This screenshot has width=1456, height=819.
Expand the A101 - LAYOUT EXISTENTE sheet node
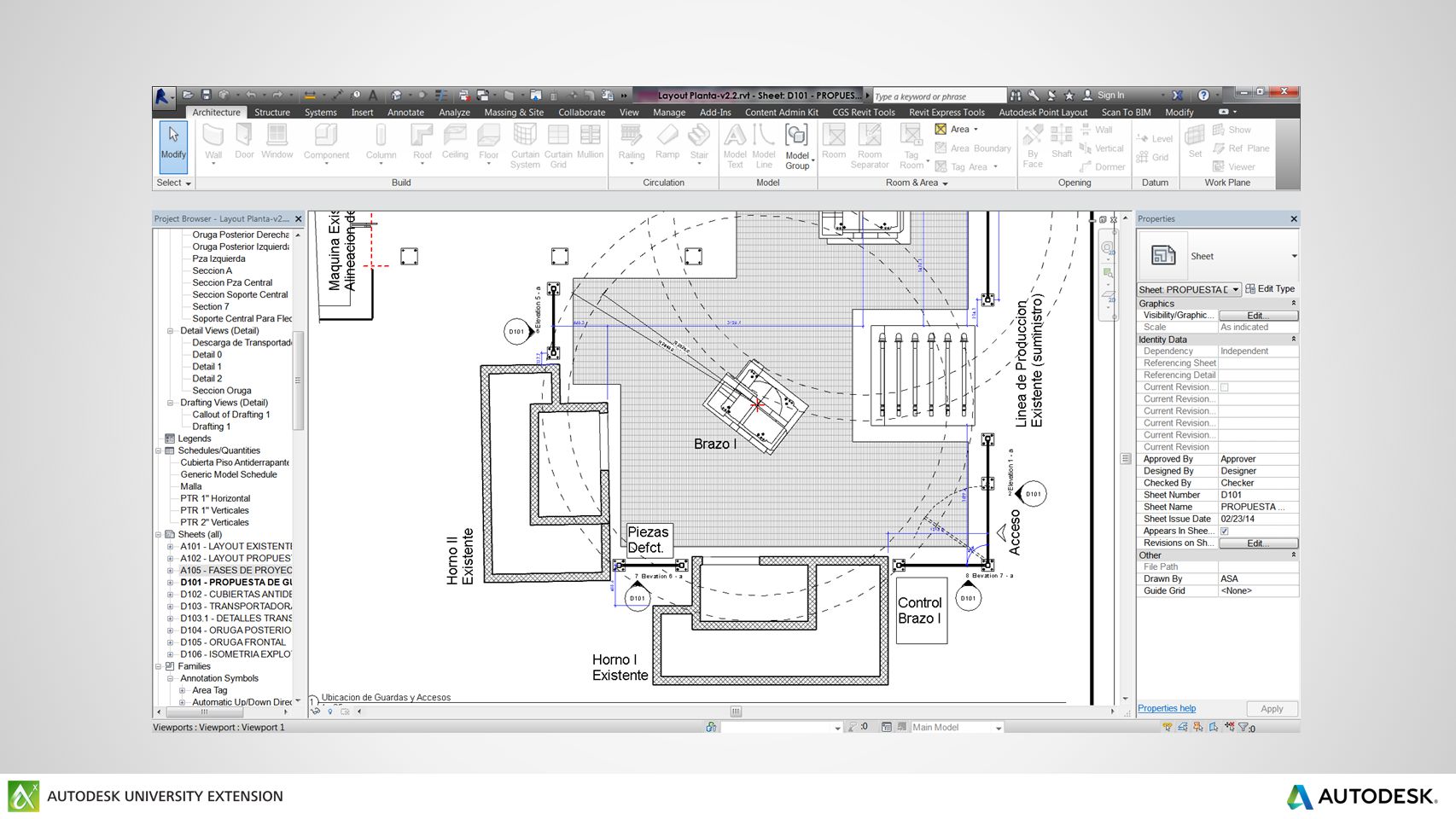click(171, 547)
